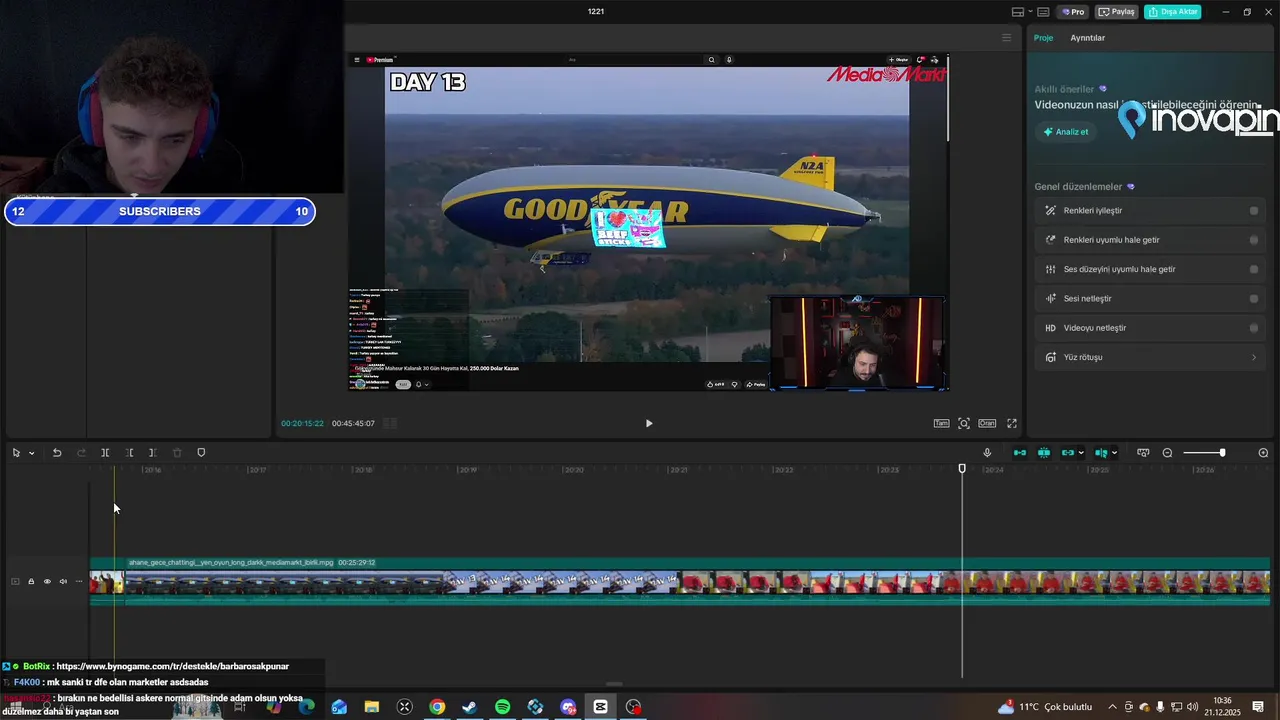Click the Paylaş share button
This screenshot has width=1280, height=720.
(x=1117, y=12)
